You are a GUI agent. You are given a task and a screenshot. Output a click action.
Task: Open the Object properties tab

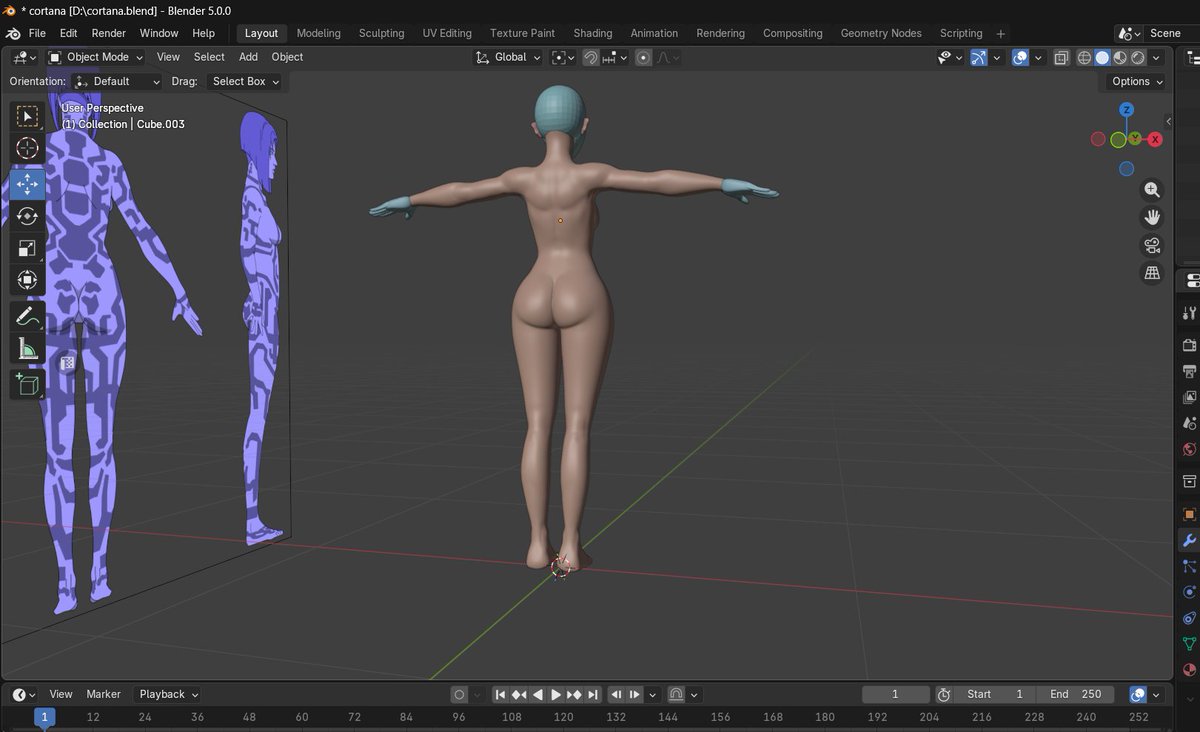[x=1189, y=515]
